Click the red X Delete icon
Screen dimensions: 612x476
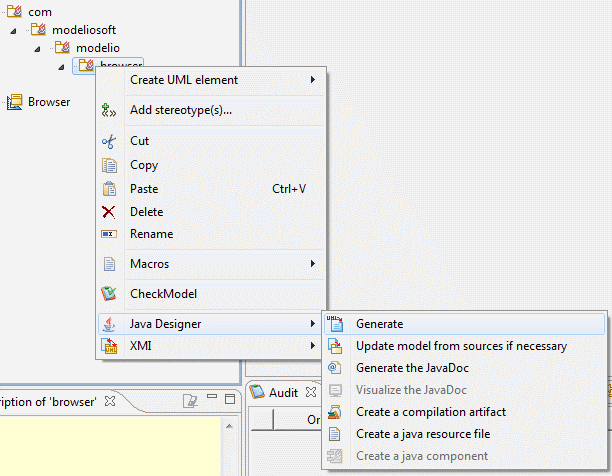coord(109,212)
